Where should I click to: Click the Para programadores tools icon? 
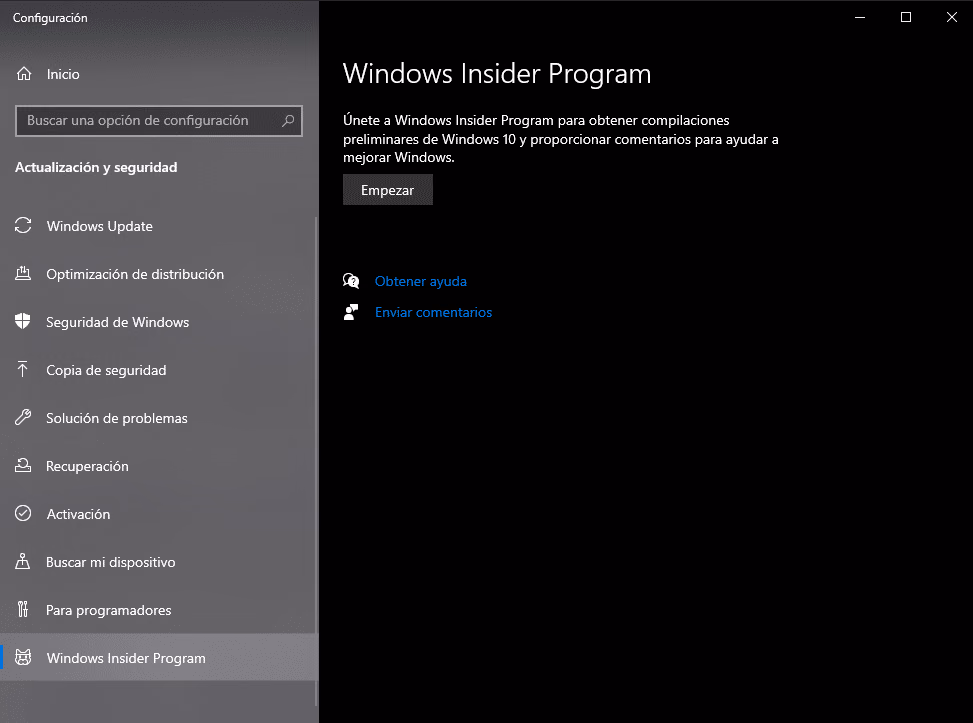(x=23, y=609)
